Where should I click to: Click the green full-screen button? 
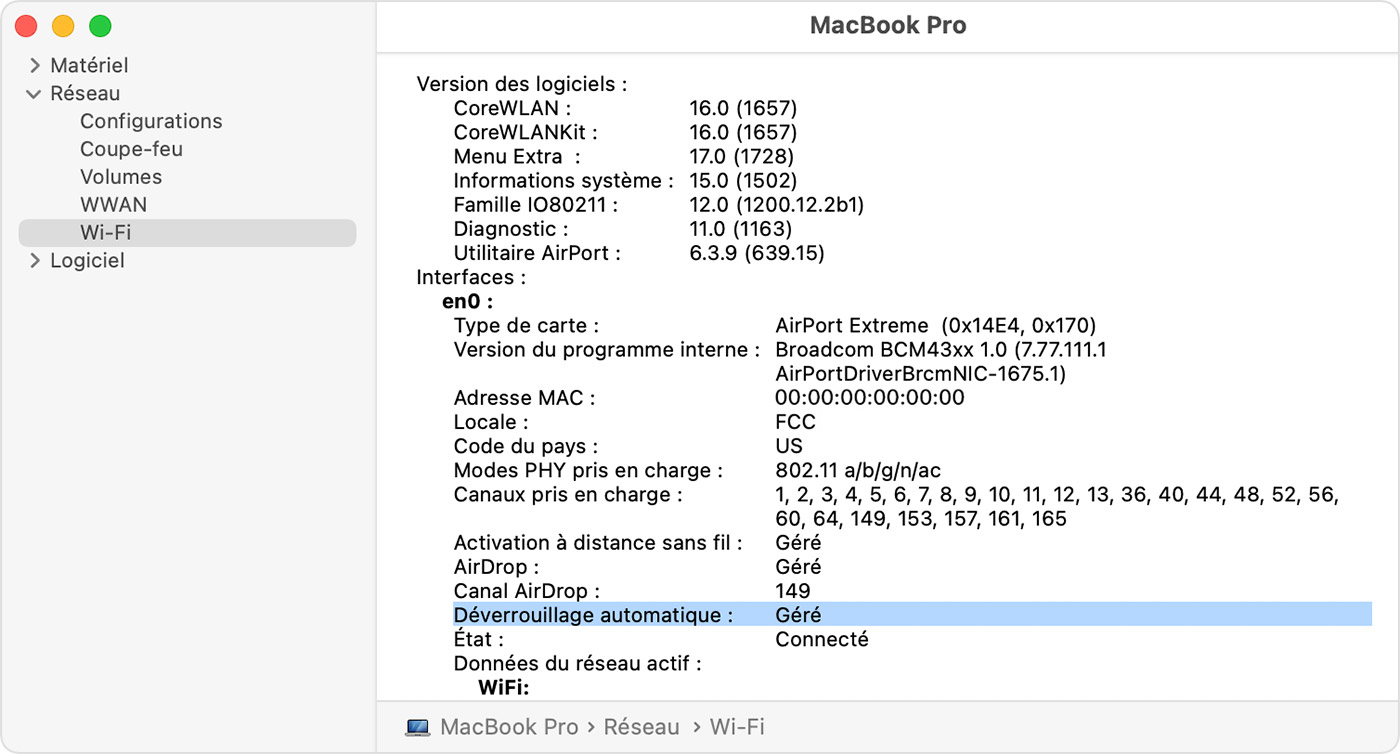(x=100, y=26)
